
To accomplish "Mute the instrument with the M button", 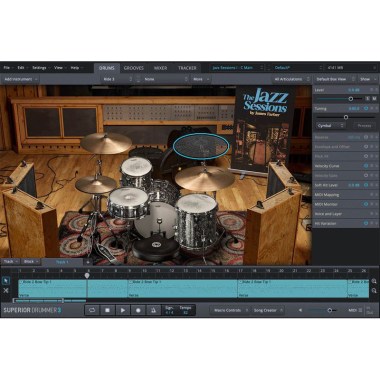I will pos(374,99).
